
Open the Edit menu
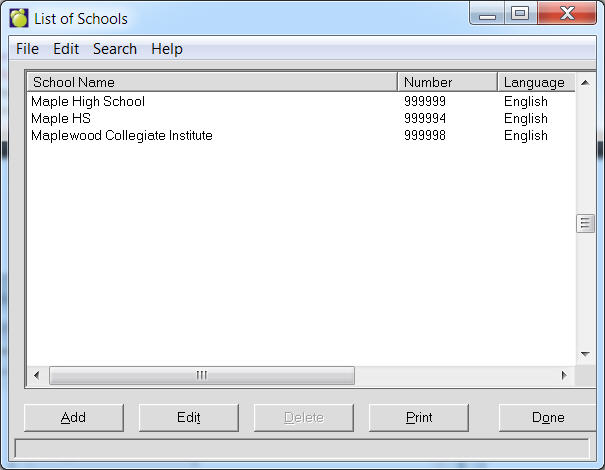(x=66, y=49)
